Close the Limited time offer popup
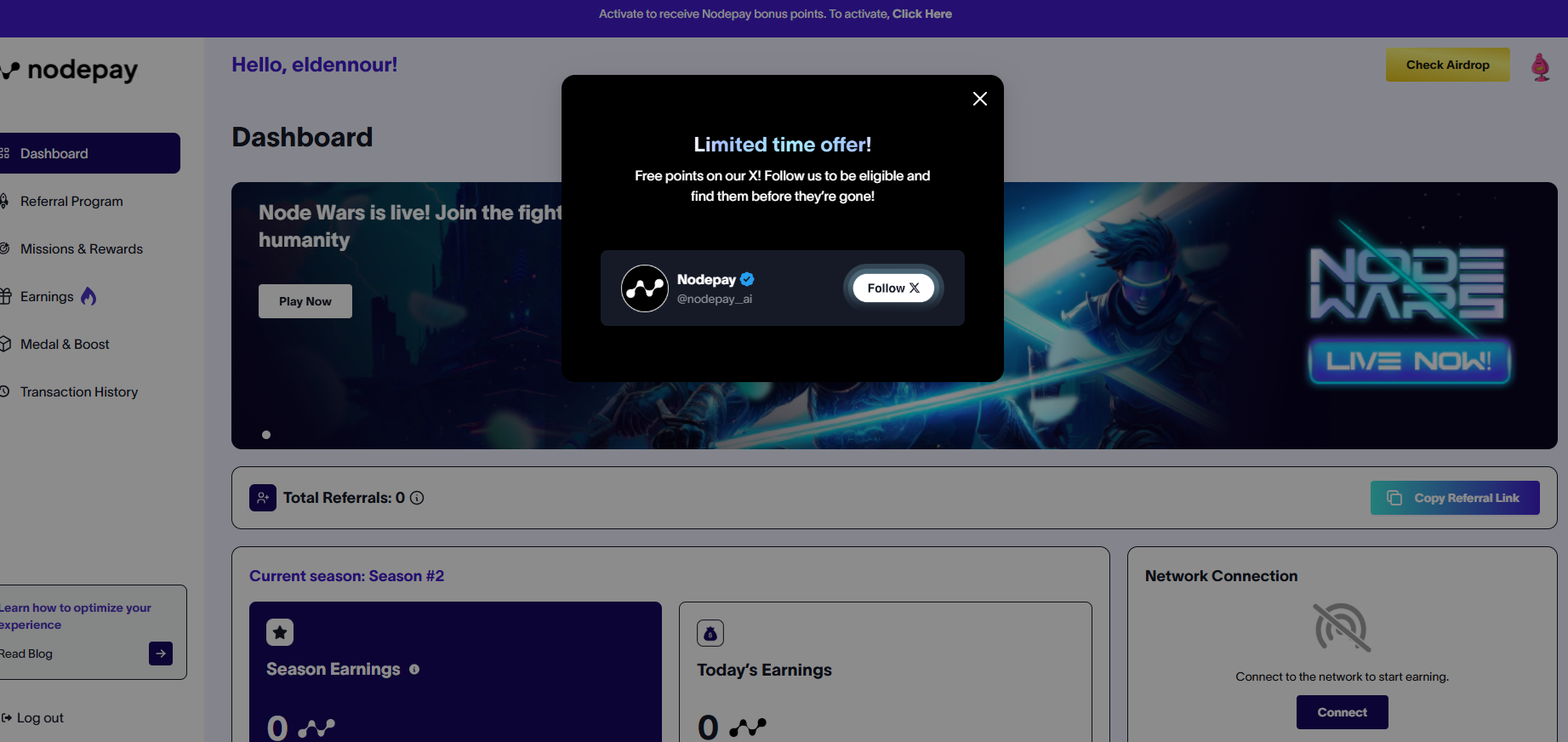 (979, 99)
